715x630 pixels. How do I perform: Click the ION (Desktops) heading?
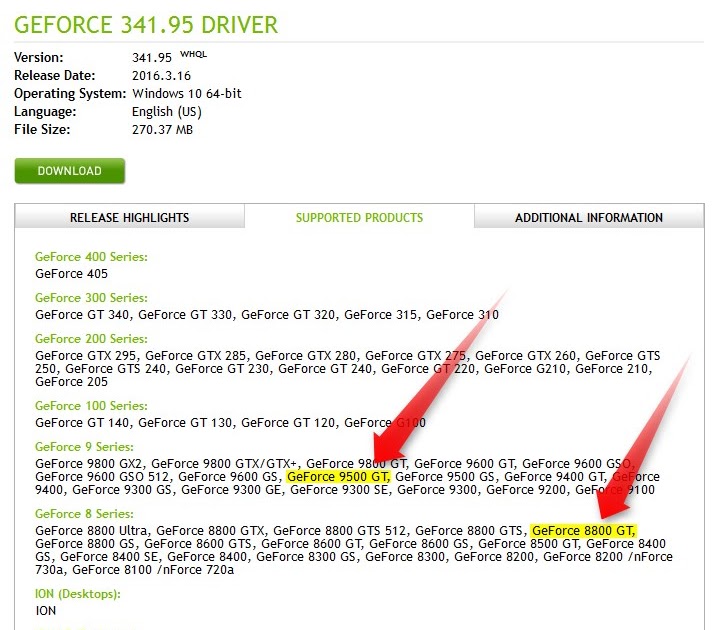pos(78,594)
